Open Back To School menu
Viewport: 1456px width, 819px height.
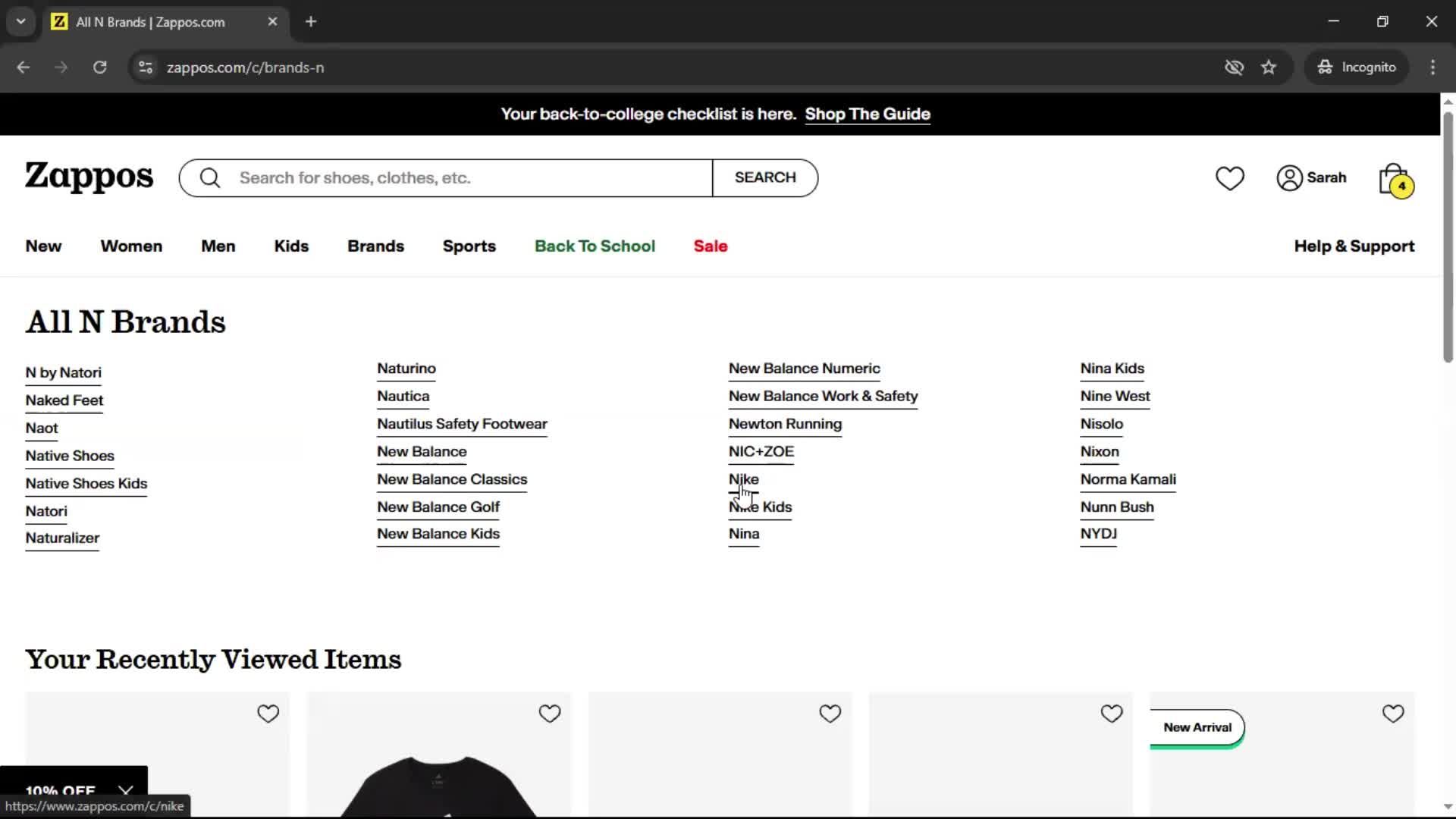(595, 246)
